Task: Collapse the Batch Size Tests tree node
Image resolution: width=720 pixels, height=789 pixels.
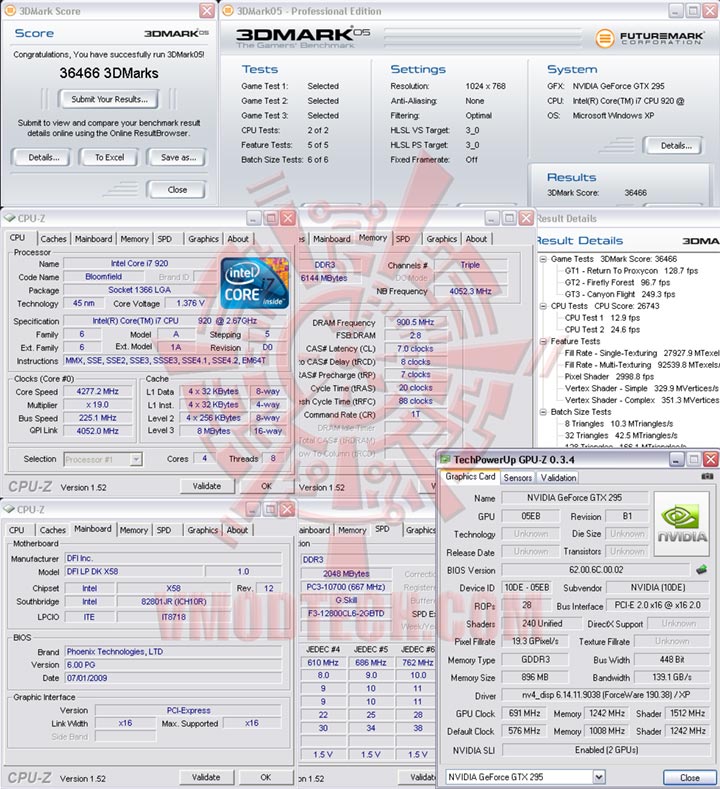Action: [x=543, y=412]
